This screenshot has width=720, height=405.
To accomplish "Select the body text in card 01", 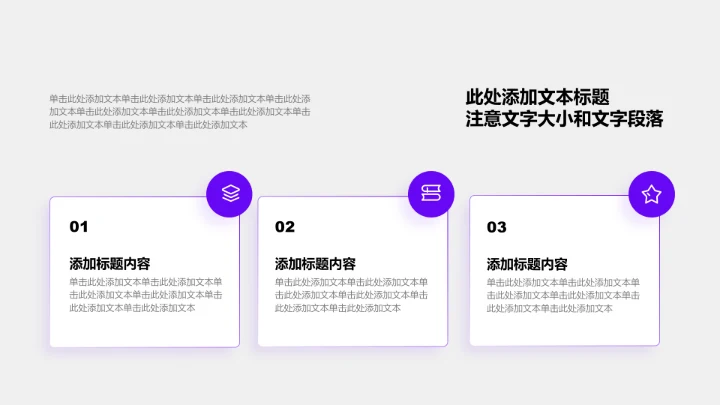I will coord(146,295).
